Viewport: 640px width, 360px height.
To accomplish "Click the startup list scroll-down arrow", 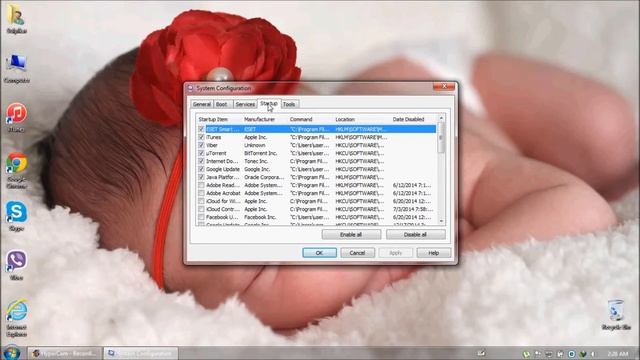I will click(441, 221).
